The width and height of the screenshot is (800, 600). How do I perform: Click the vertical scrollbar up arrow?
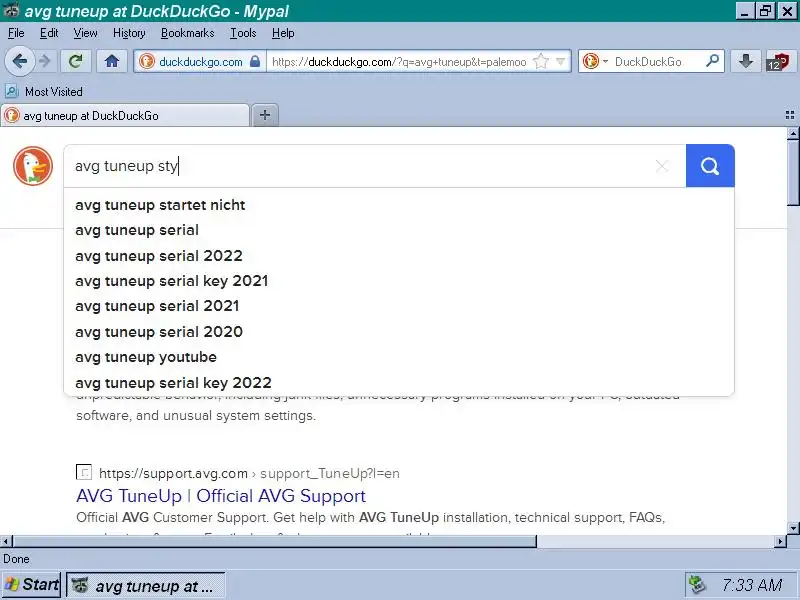793,134
